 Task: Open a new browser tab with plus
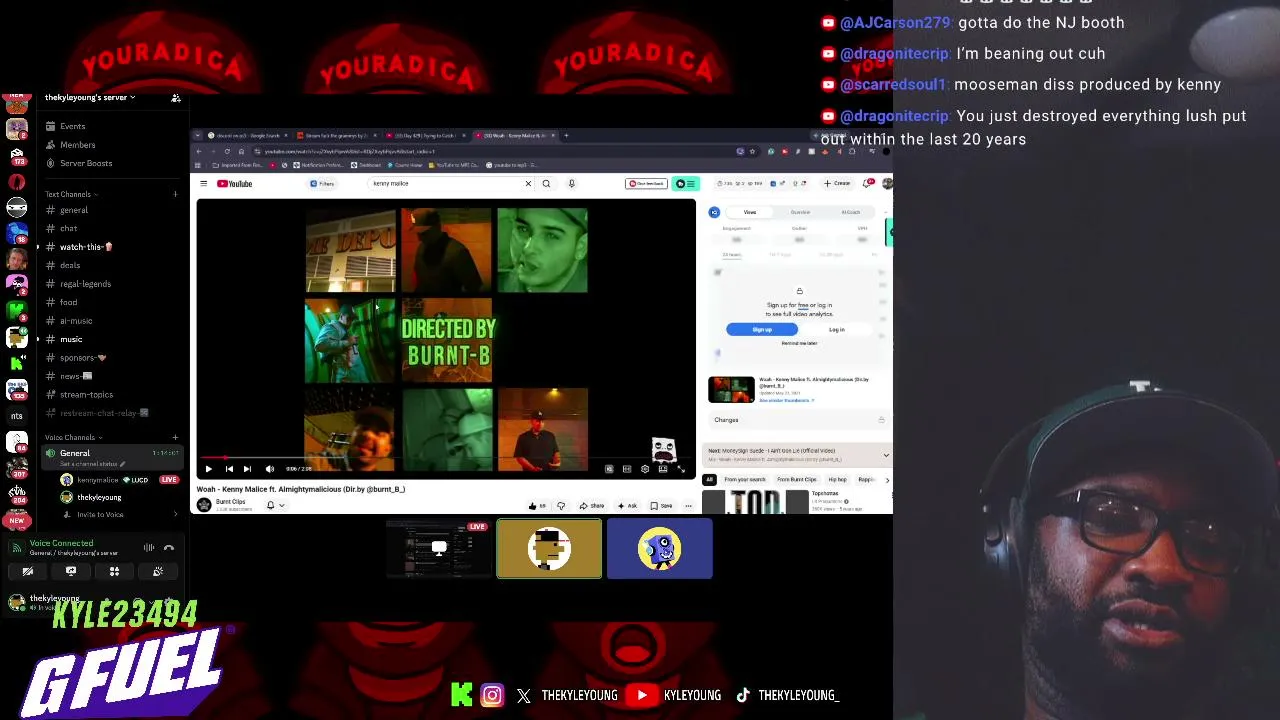coord(566,135)
